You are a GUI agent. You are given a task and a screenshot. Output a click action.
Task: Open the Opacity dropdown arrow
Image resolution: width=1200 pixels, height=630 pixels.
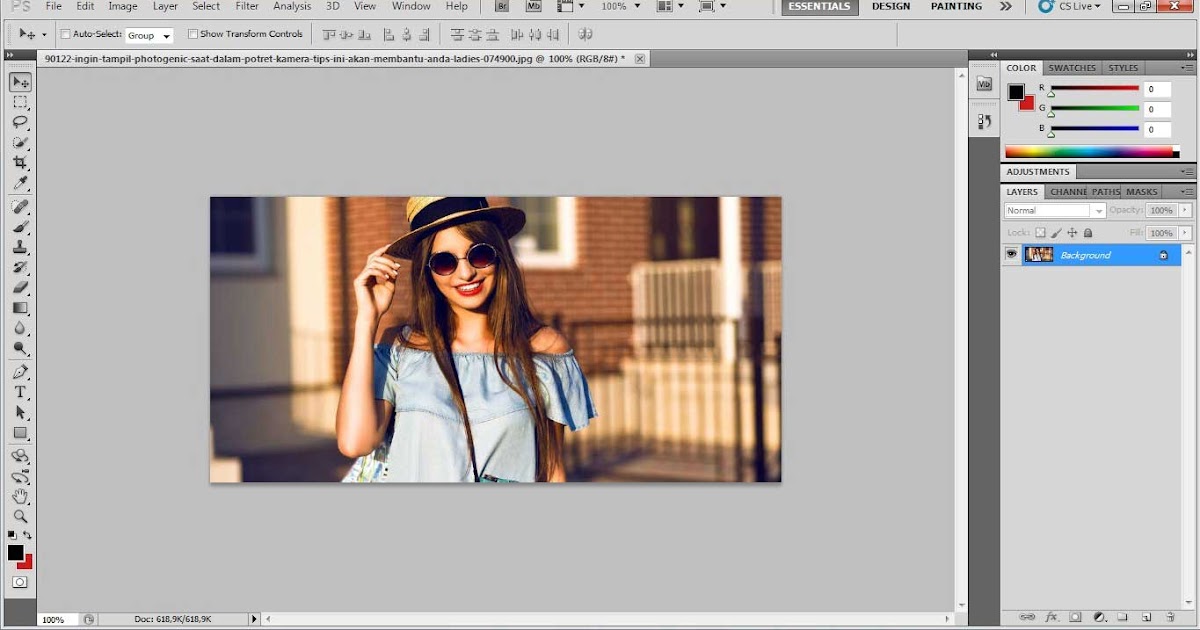(x=1186, y=210)
